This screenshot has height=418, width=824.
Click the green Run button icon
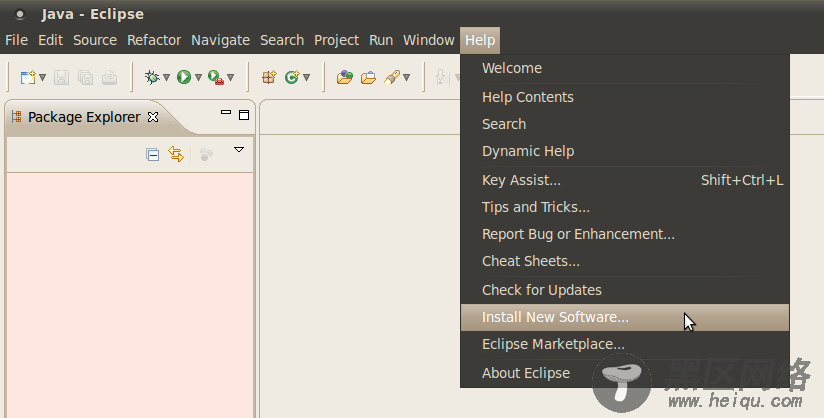pyautogui.click(x=184, y=77)
